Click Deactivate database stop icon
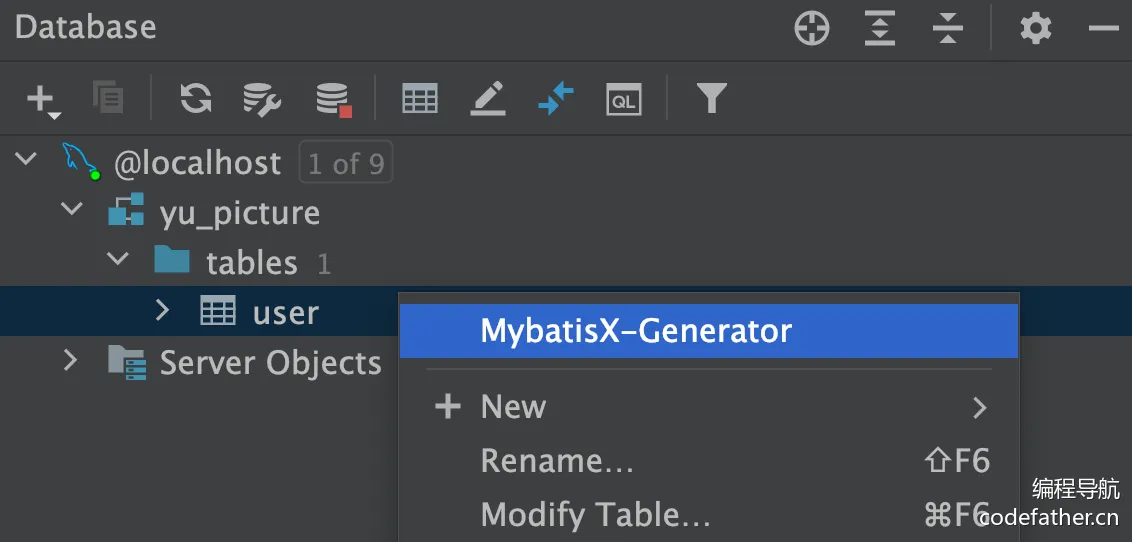This screenshot has height=542, width=1132. (x=334, y=100)
